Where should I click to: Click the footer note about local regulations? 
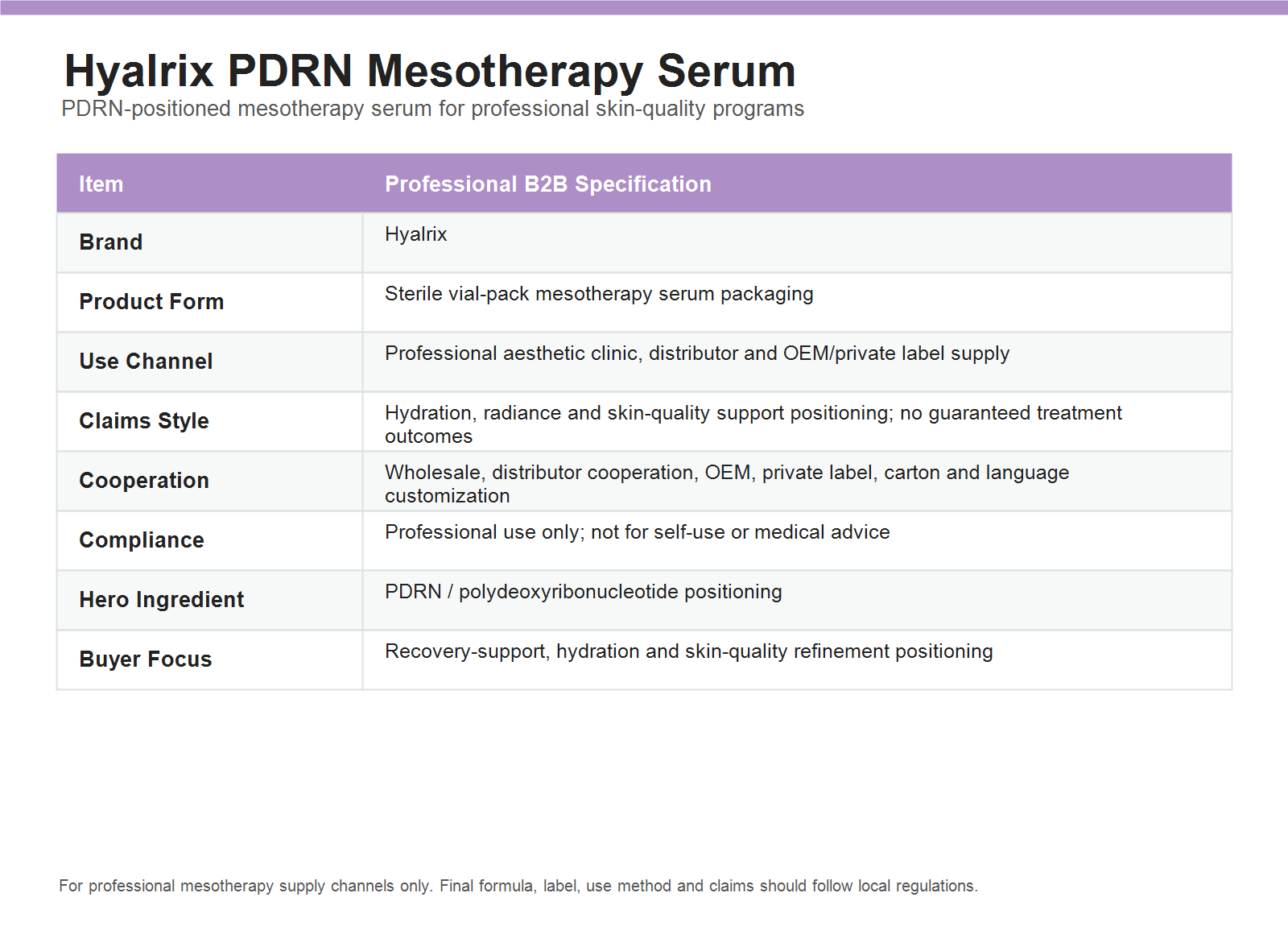518,886
